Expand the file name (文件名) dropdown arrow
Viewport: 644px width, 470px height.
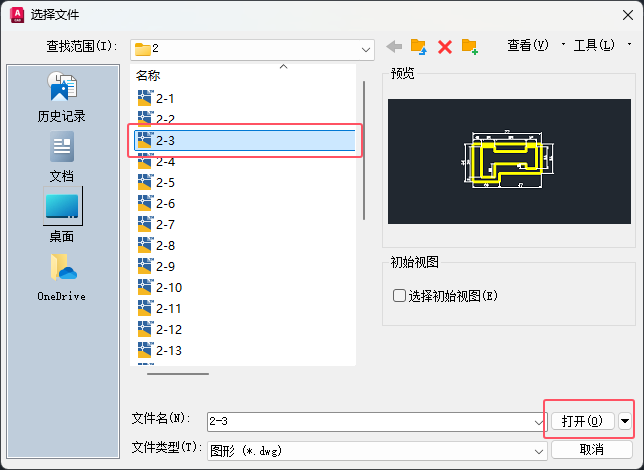[x=538, y=422]
